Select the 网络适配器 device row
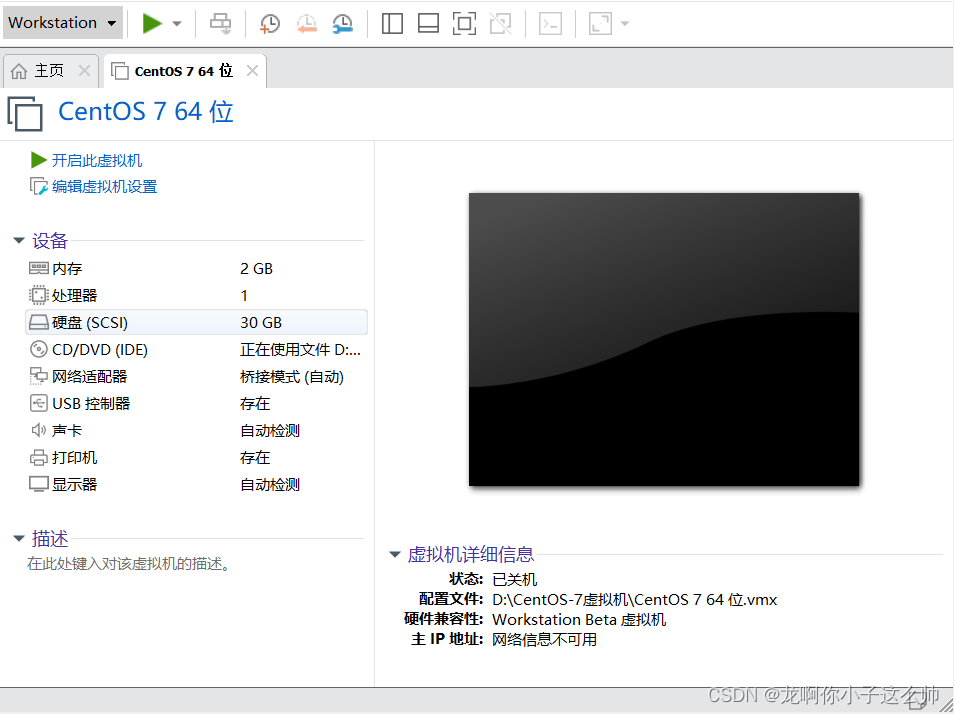Screen dimensions: 954x714 (196, 376)
